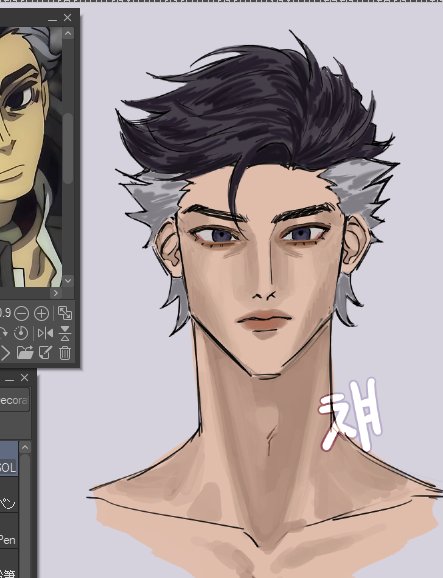Zoom out the Sub View reference image
This screenshot has height=578, width=443.
coord(21,314)
